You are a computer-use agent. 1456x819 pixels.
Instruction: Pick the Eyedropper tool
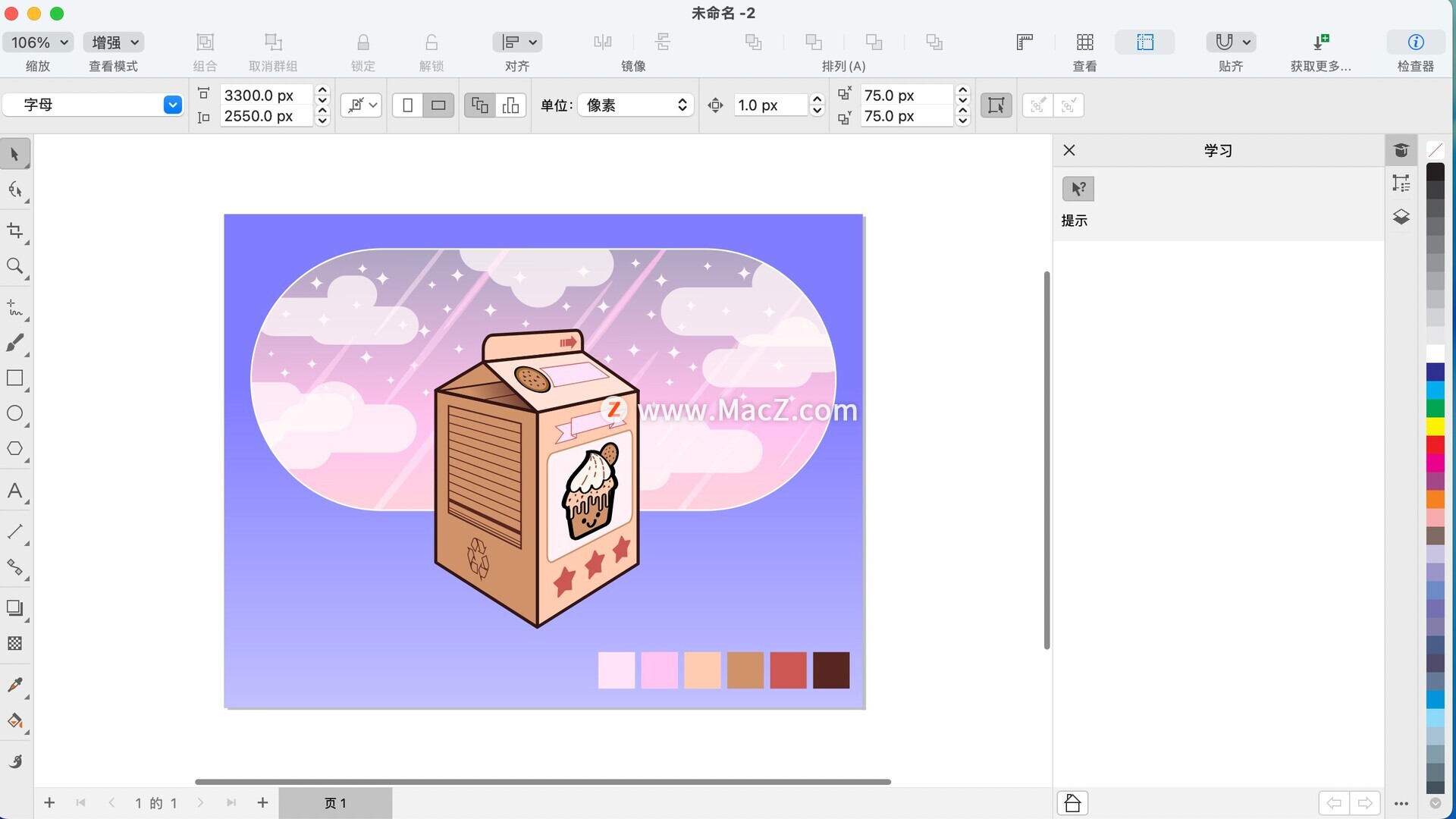(x=14, y=685)
